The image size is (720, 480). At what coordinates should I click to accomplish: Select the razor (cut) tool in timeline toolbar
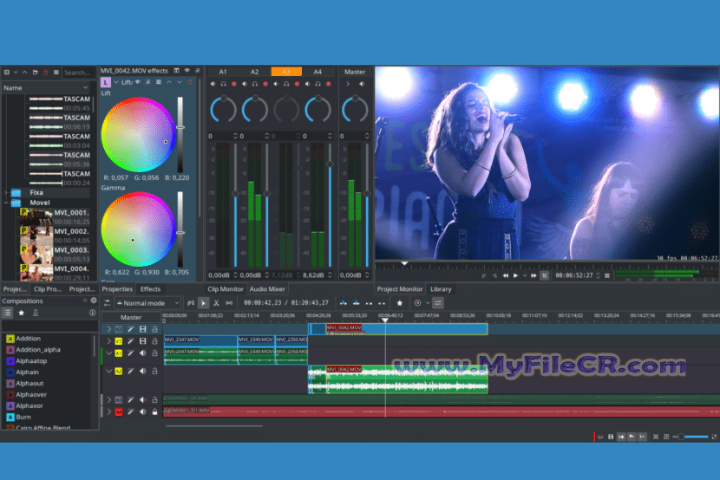click(216, 303)
